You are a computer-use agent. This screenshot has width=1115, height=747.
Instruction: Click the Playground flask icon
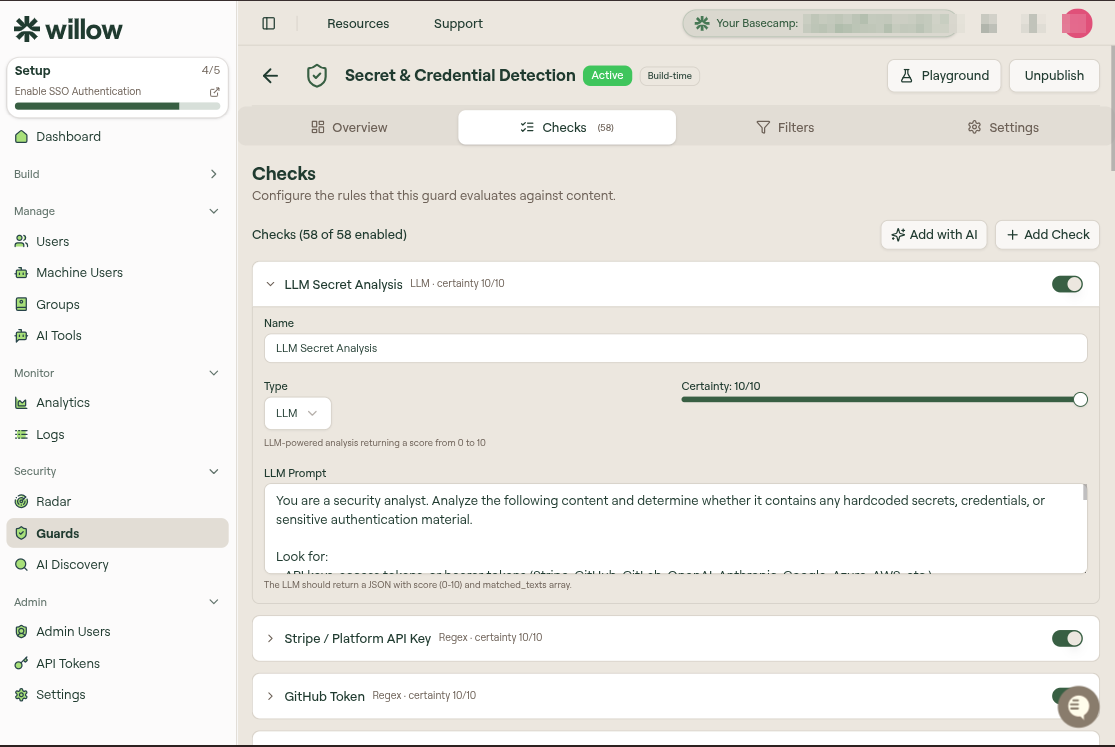[x=906, y=75]
